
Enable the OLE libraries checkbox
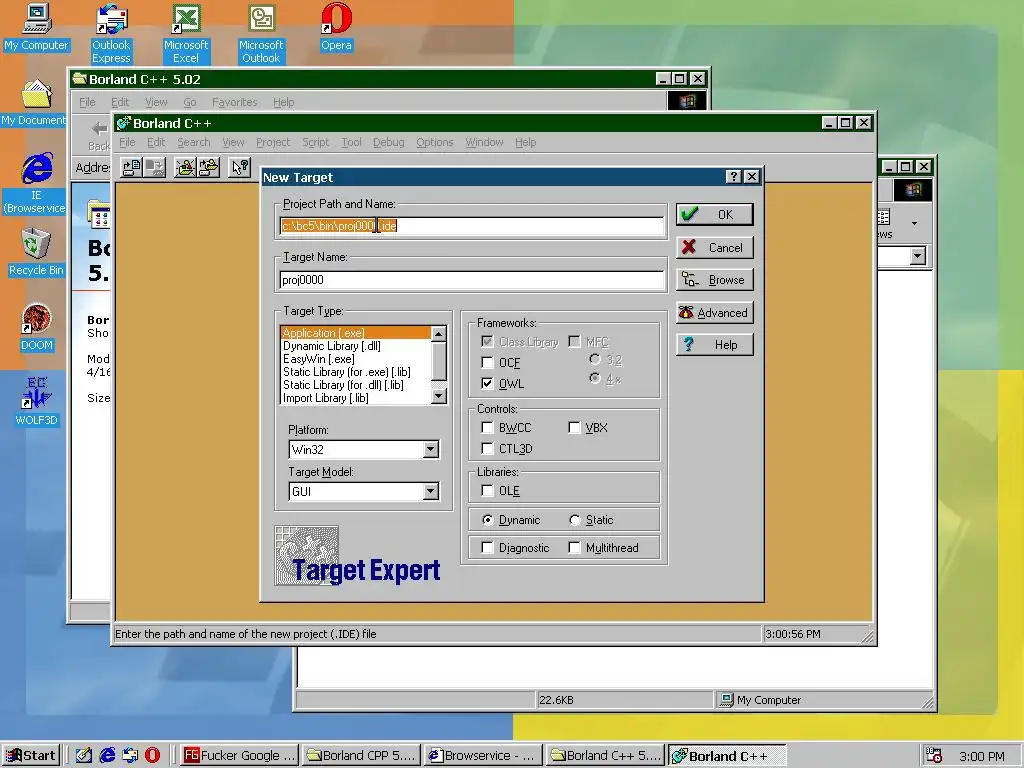[487, 490]
